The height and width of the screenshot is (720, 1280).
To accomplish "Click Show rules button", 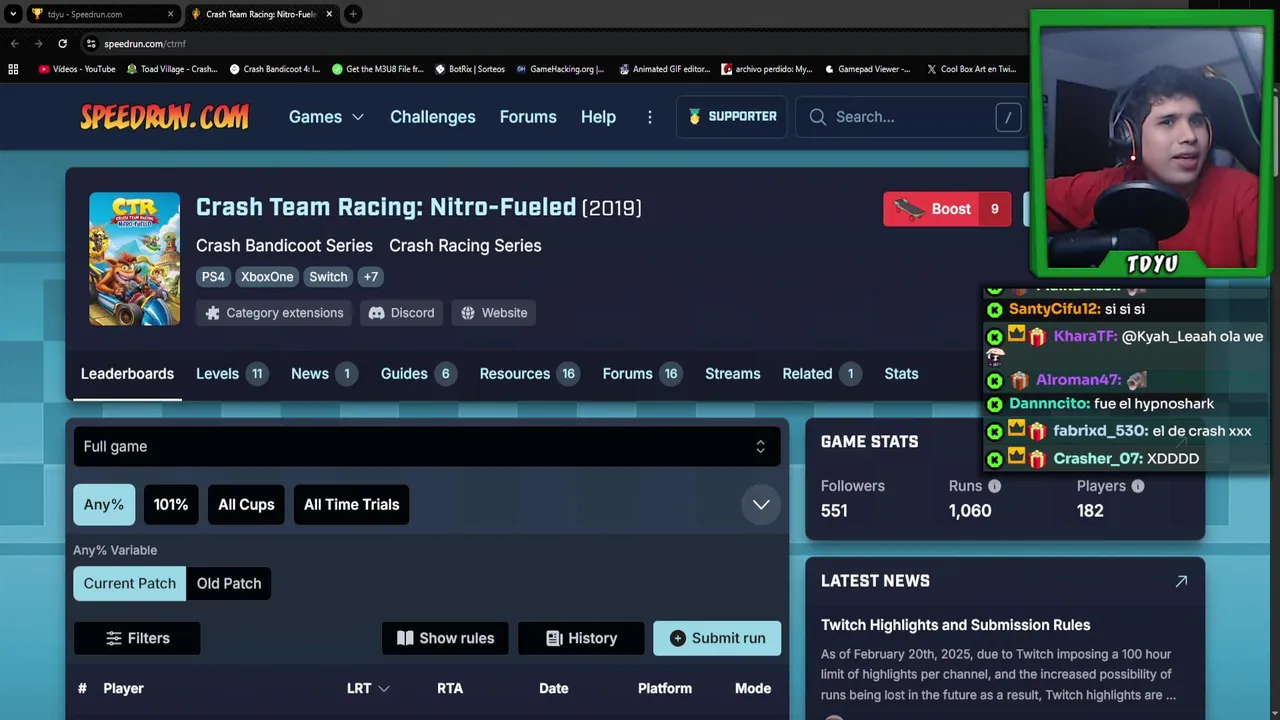I will 445,638.
